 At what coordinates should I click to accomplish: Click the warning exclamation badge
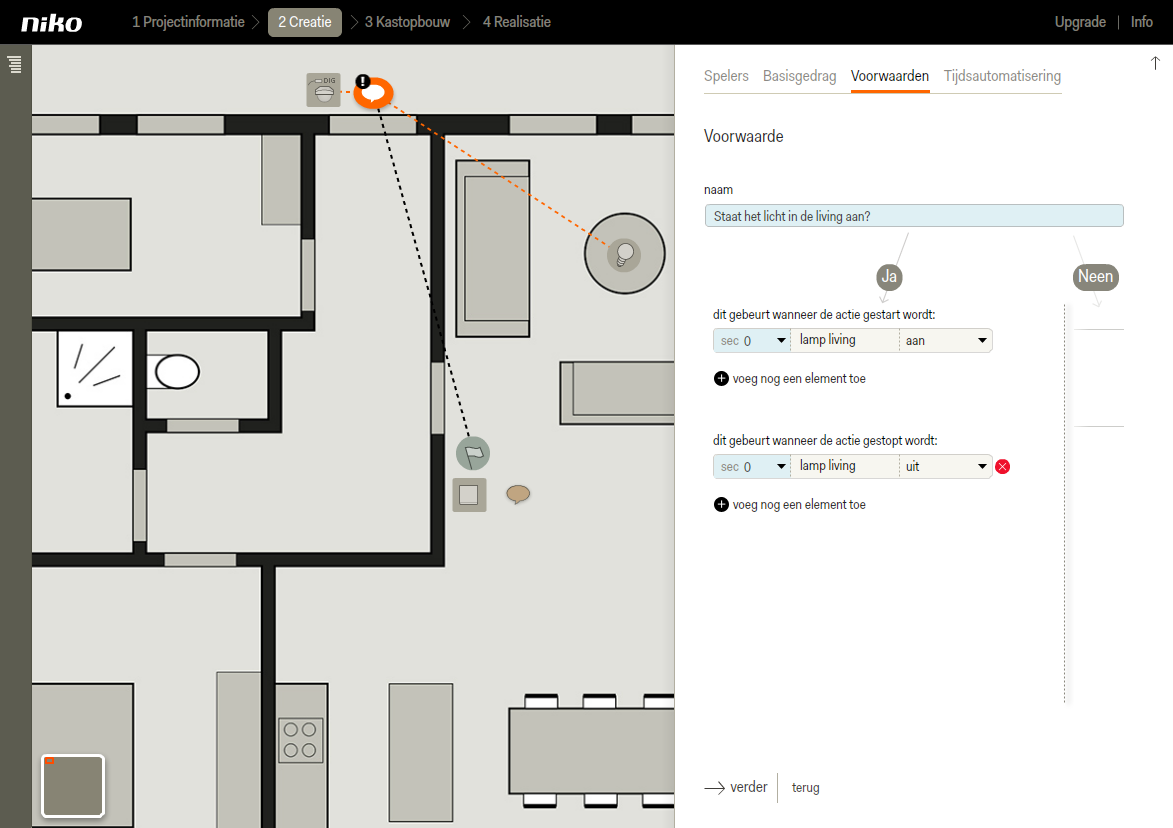pos(363,81)
